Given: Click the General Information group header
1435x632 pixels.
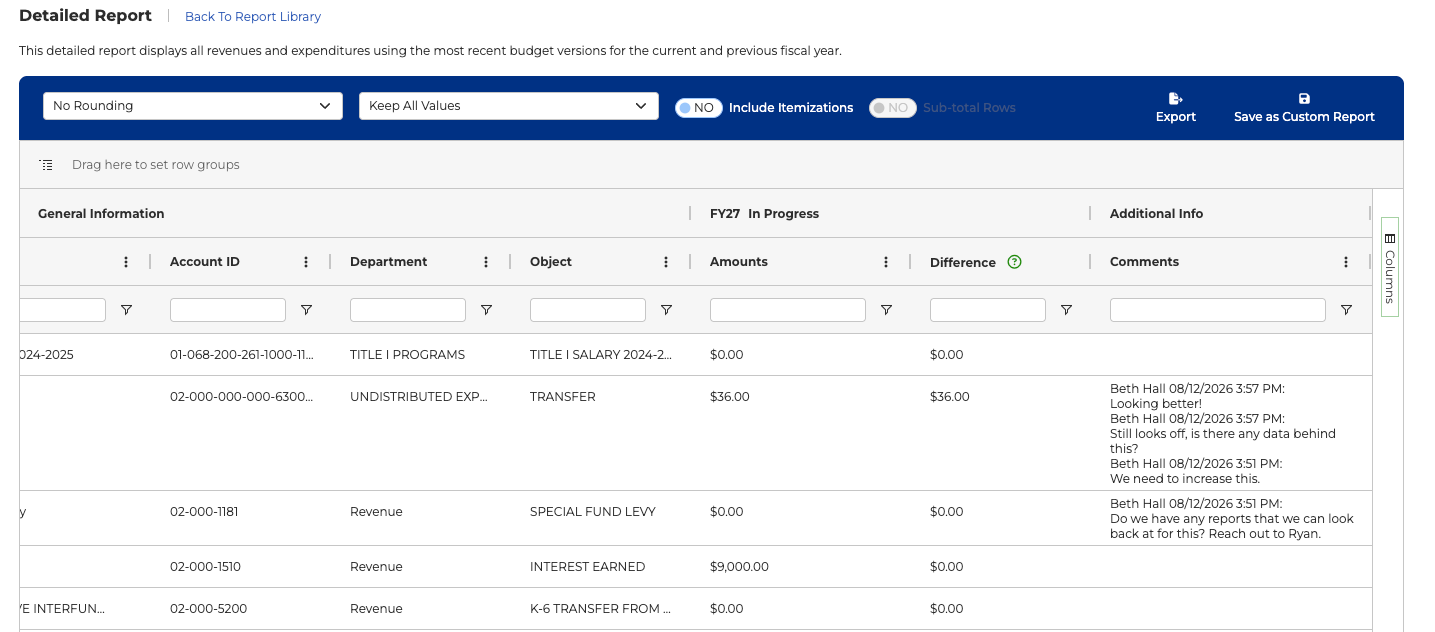Looking at the screenshot, I should 101,214.
